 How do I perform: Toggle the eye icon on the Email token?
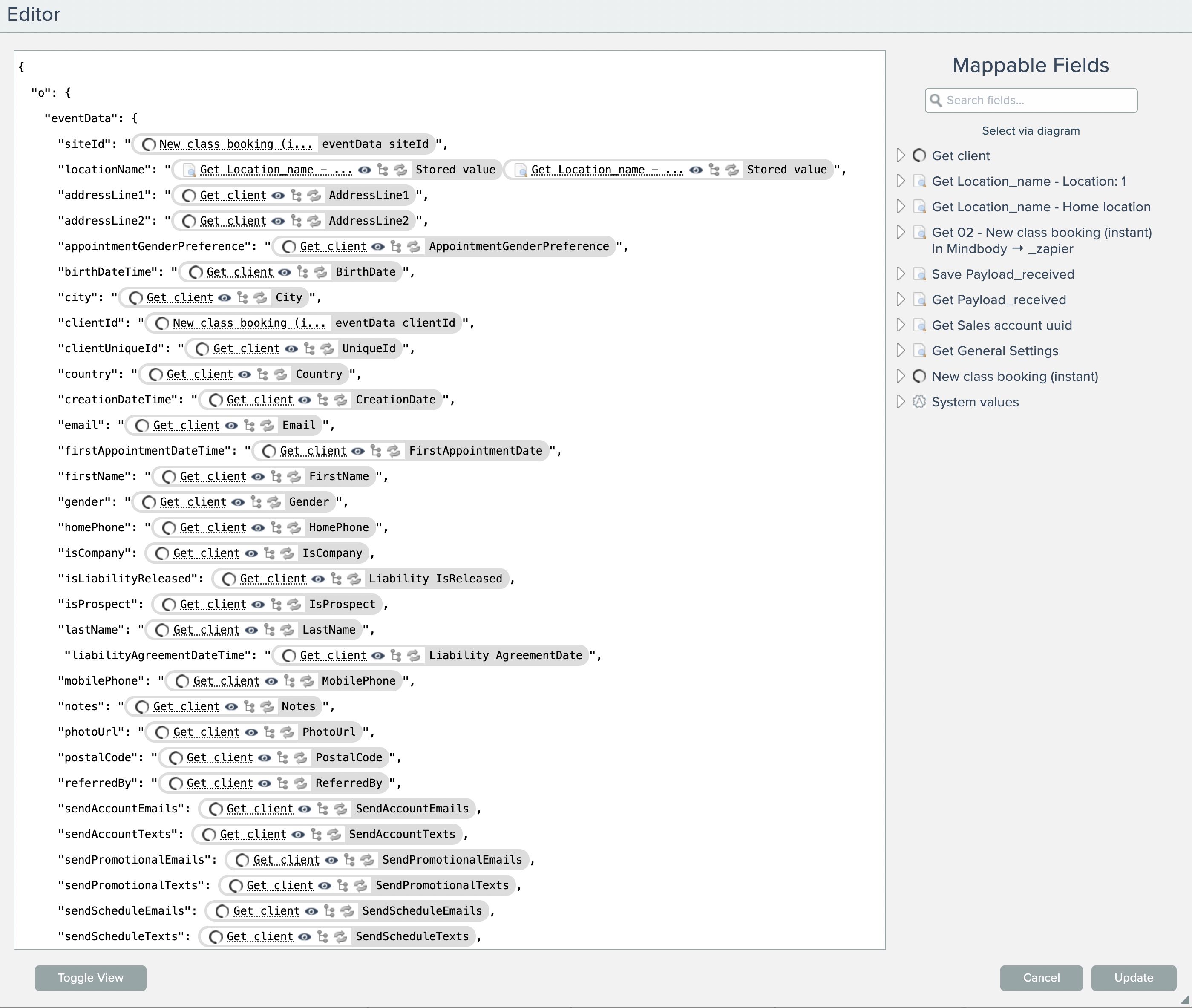pos(231,426)
